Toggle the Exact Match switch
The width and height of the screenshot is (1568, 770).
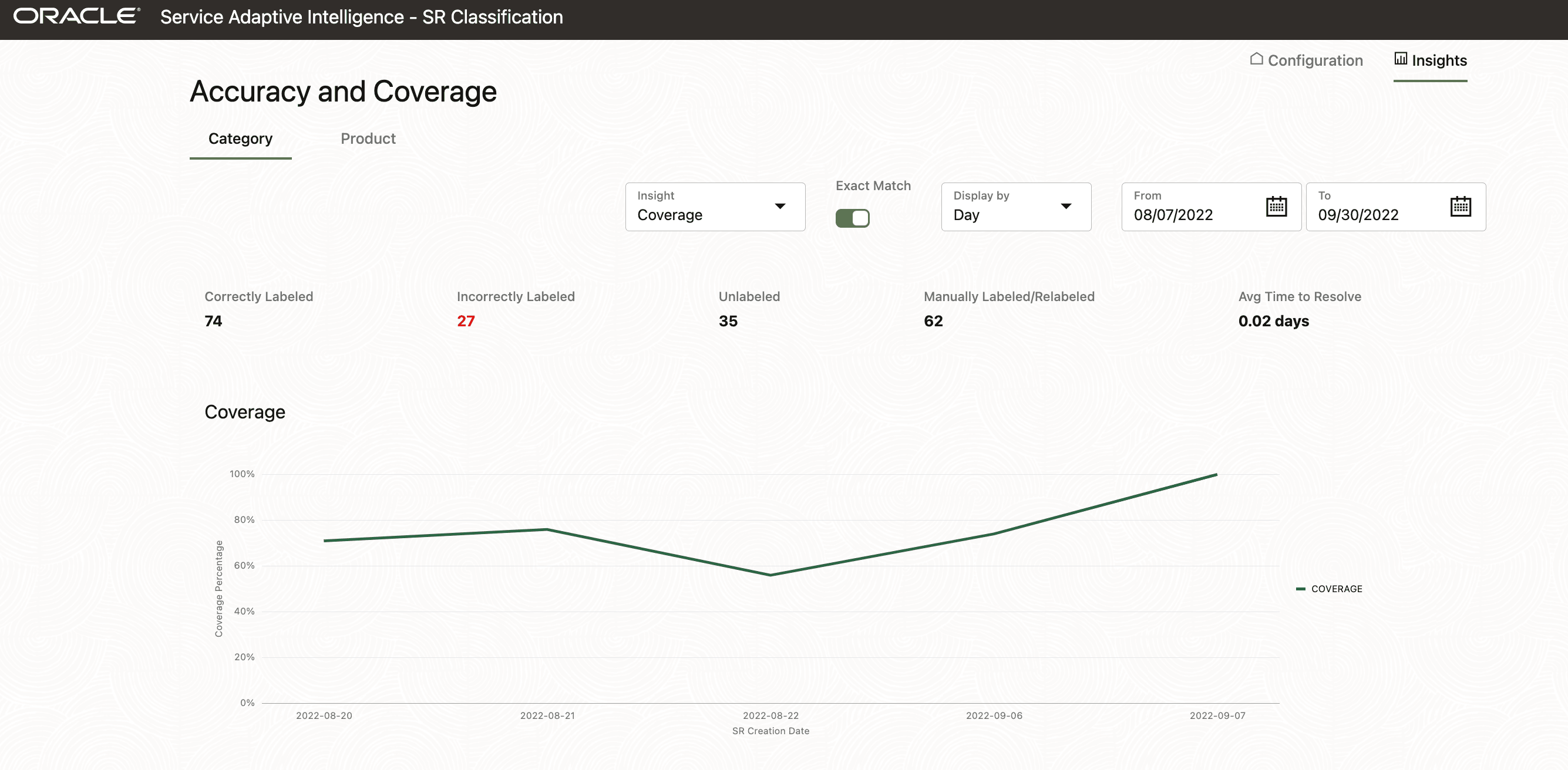[852, 218]
